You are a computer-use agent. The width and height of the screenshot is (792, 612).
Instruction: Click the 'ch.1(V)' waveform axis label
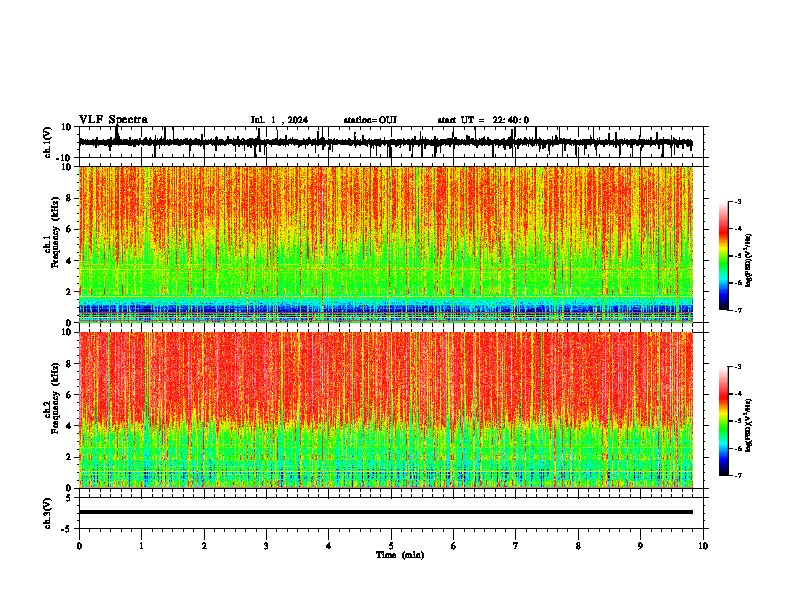[48, 143]
